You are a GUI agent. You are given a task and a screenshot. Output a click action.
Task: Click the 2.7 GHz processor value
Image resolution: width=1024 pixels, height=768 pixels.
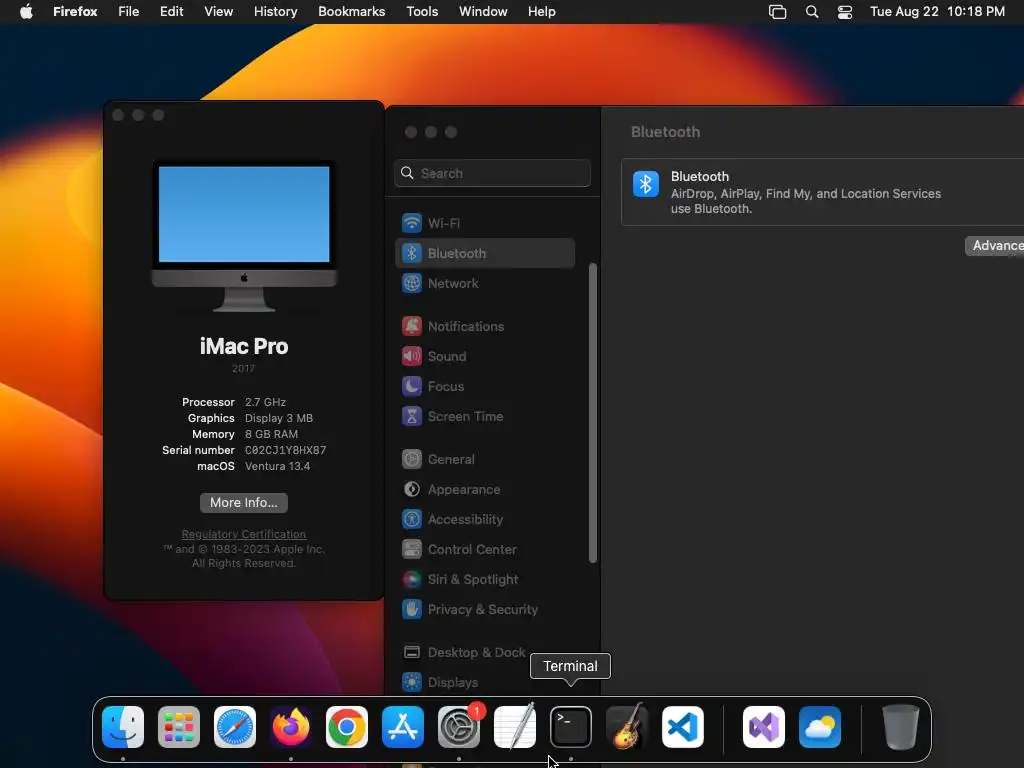click(265, 402)
